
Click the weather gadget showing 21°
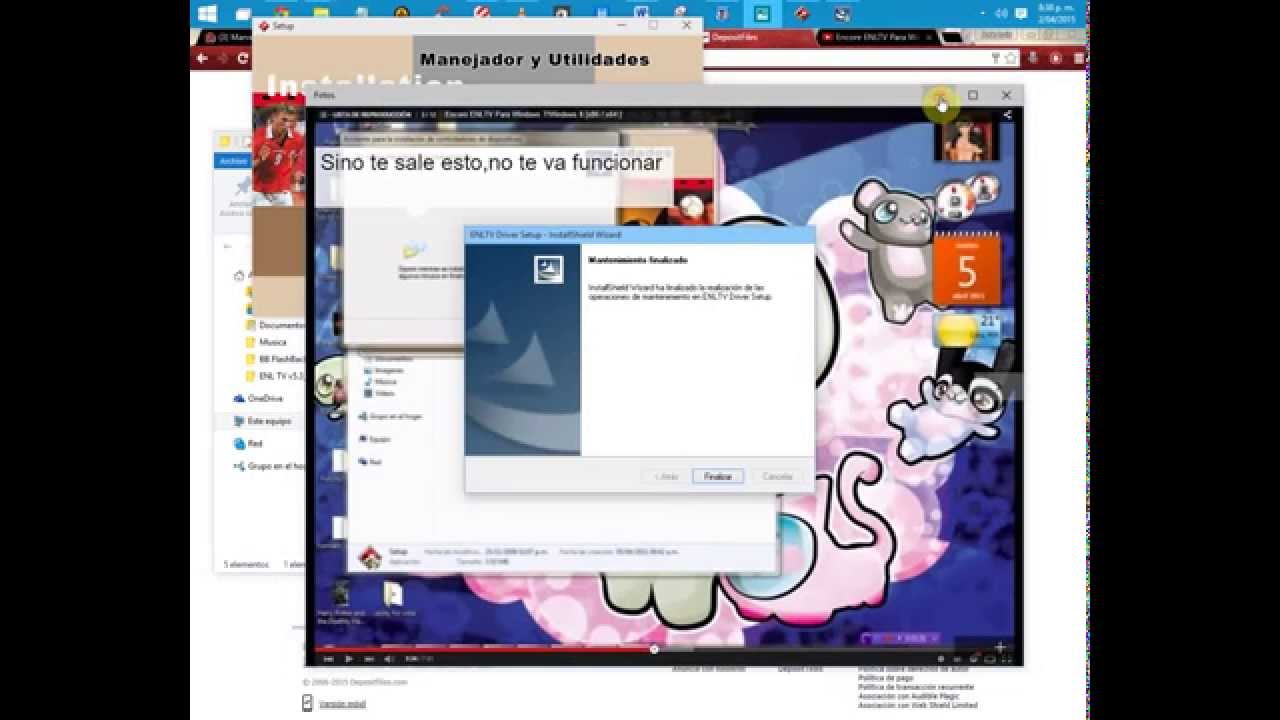click(967, 329)
